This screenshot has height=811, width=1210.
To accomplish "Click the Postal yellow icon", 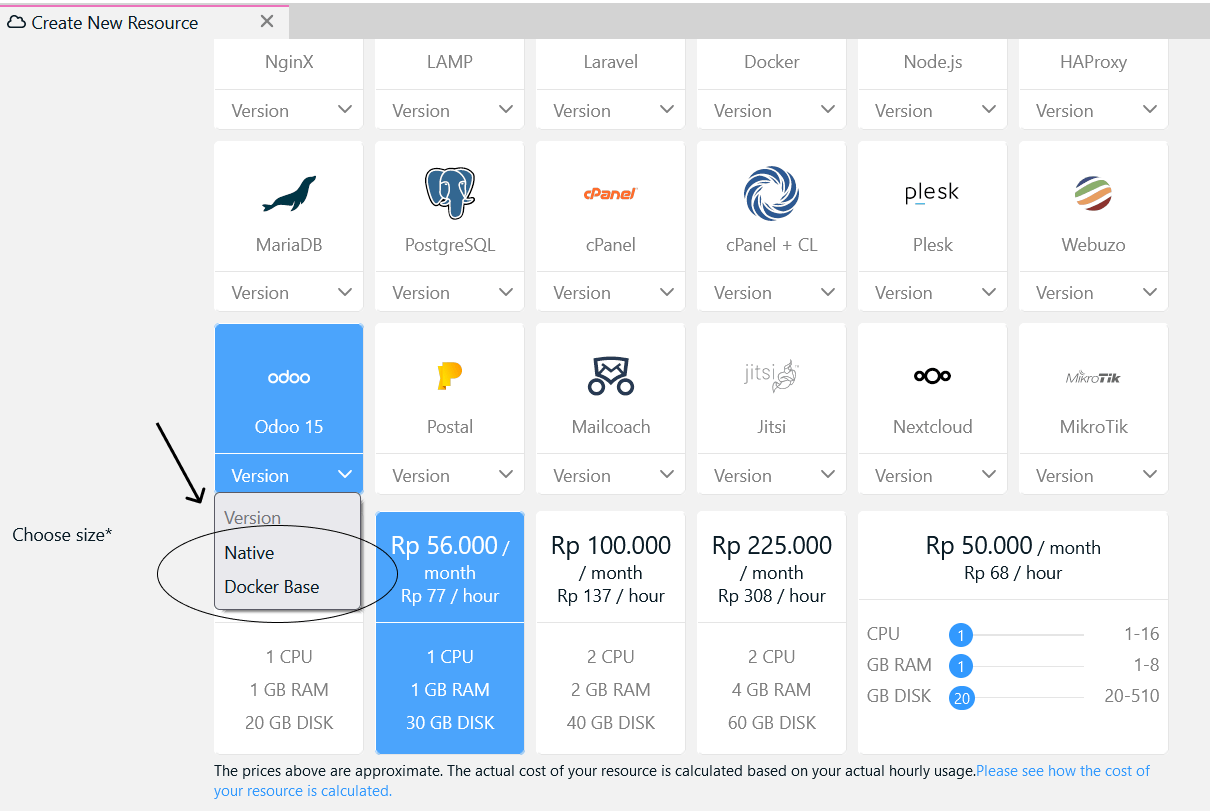I will pyautogui.click(x=449, y=374).
